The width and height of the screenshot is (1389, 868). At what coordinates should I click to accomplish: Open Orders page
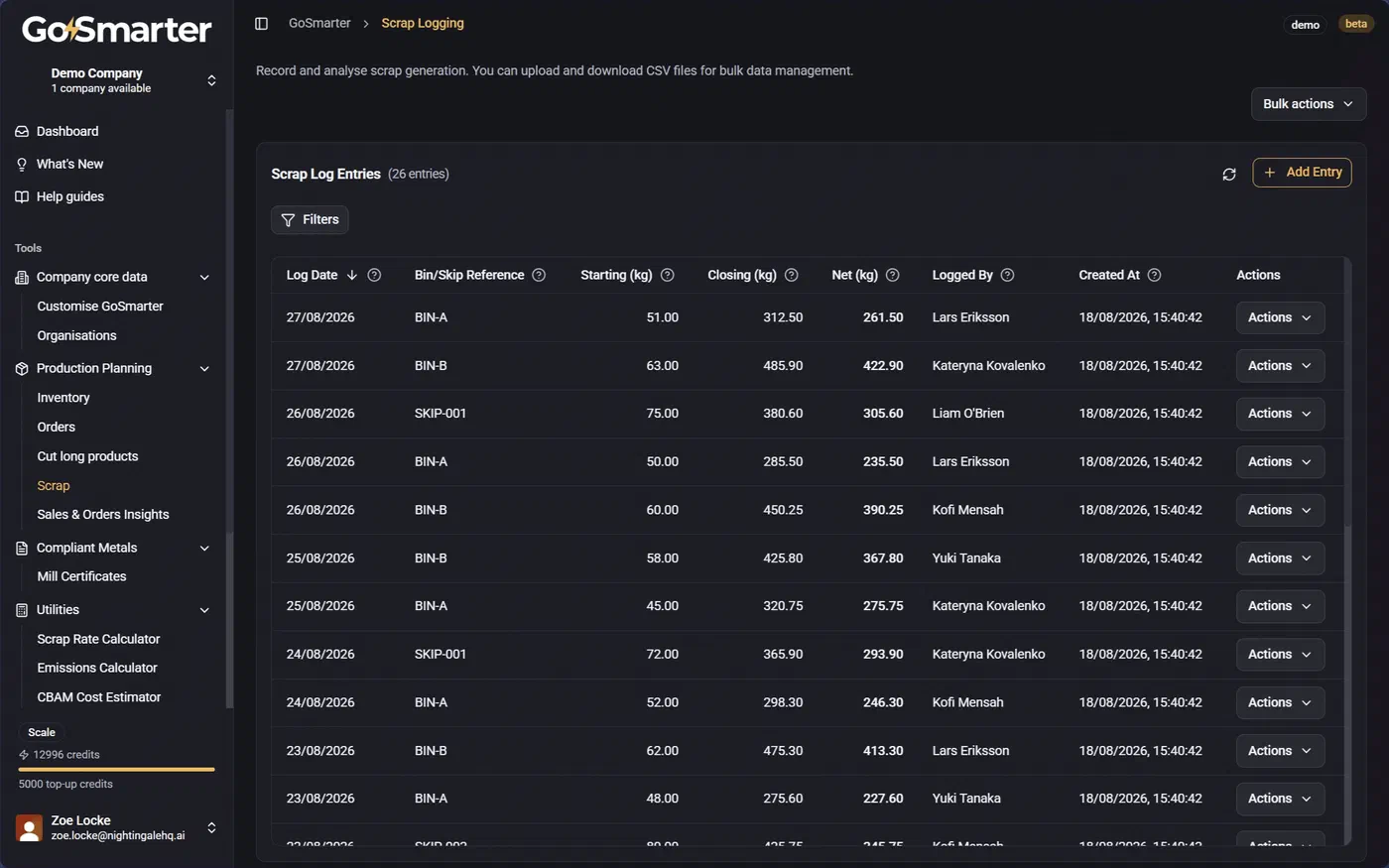tap(56, 428)
